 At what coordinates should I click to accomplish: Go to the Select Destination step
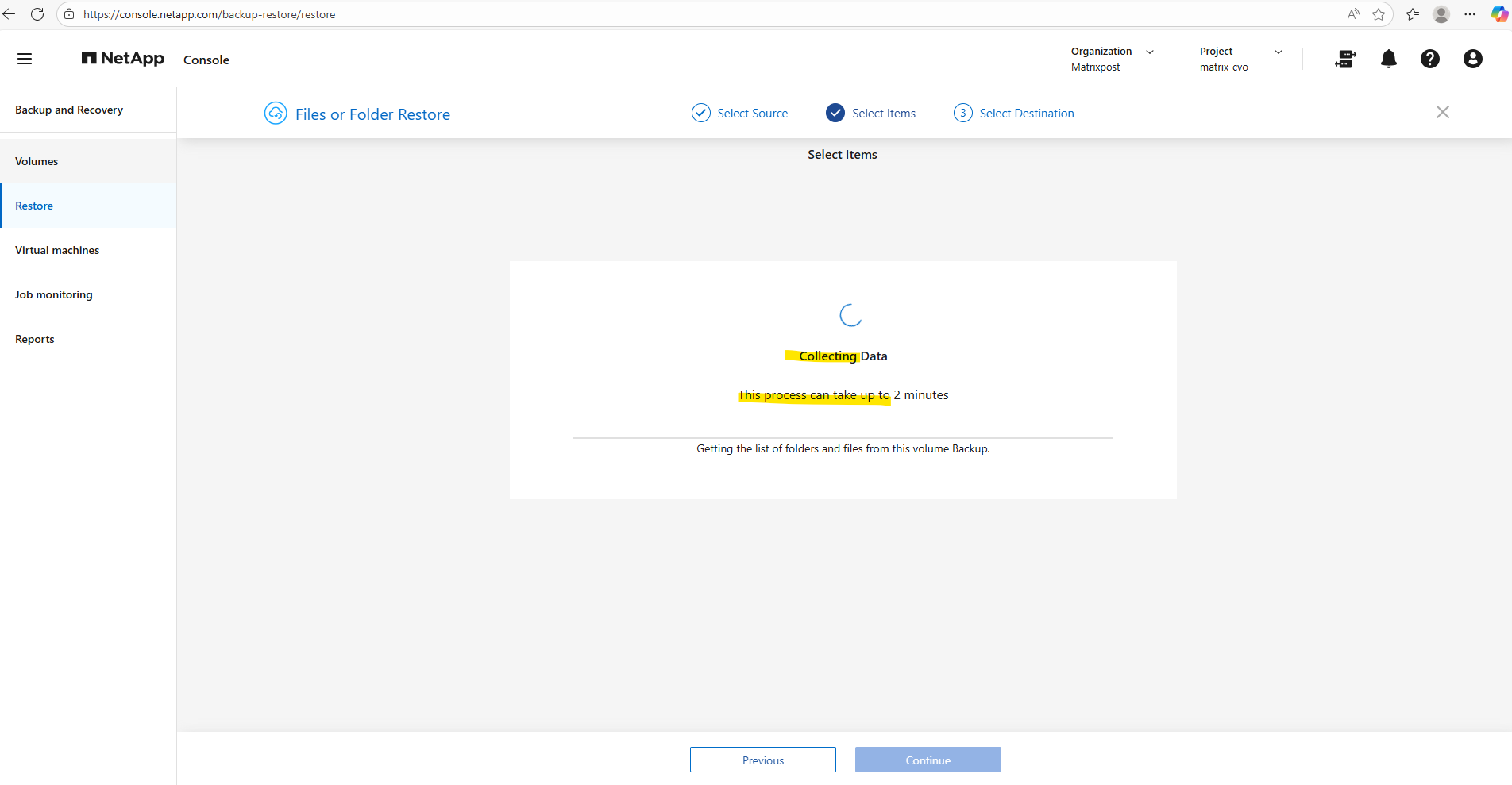pyautogui.click(x=1027, y=114)
